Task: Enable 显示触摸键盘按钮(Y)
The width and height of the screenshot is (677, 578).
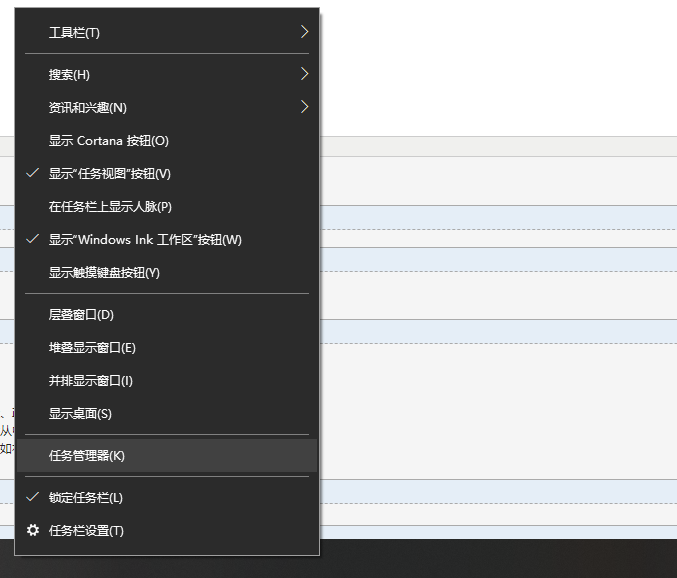Action: (167, 272)
